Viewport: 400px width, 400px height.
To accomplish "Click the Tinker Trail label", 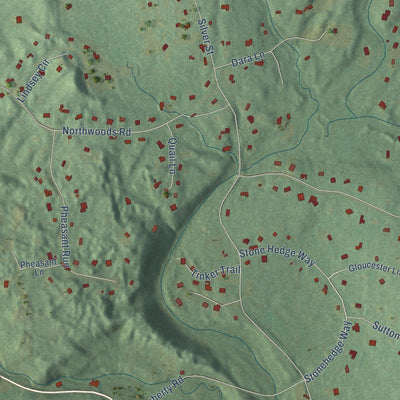I will click(x=215, y=272).
